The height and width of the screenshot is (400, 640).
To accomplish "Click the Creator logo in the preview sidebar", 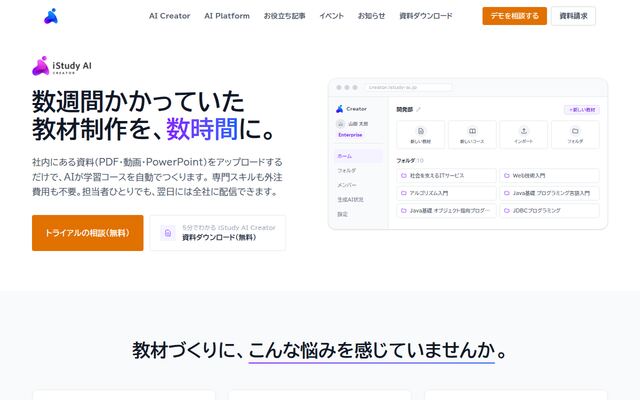I will click(x=351, y=109).
